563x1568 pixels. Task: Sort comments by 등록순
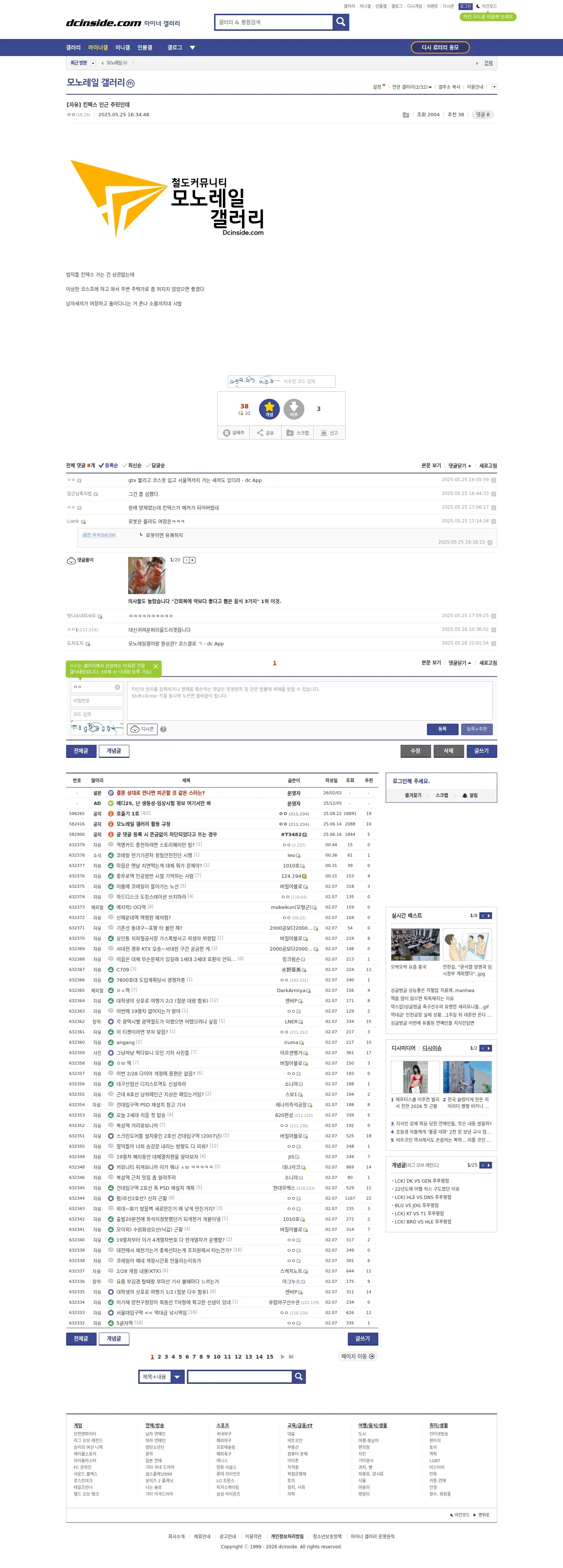click(109, 466)
